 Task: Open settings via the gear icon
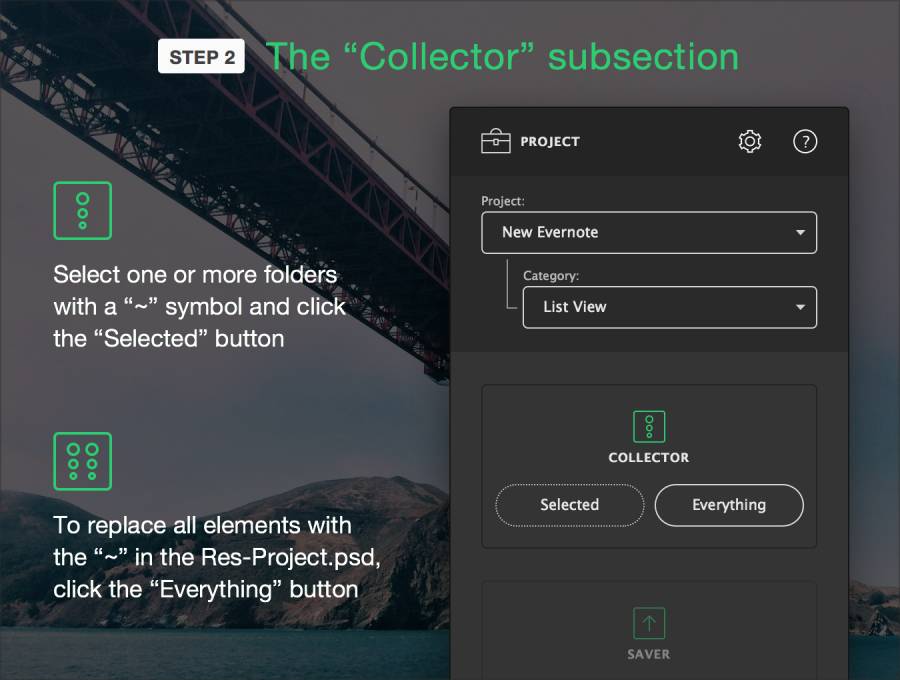tap(750, 141)
